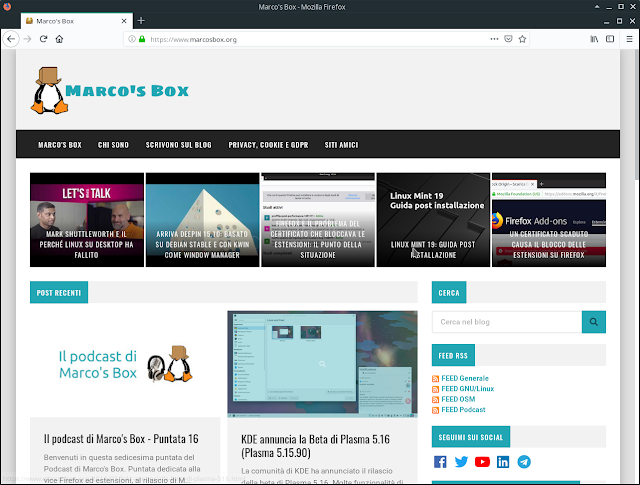Click the blog search magnifier button
640x485 pixels.
(594, 322)
